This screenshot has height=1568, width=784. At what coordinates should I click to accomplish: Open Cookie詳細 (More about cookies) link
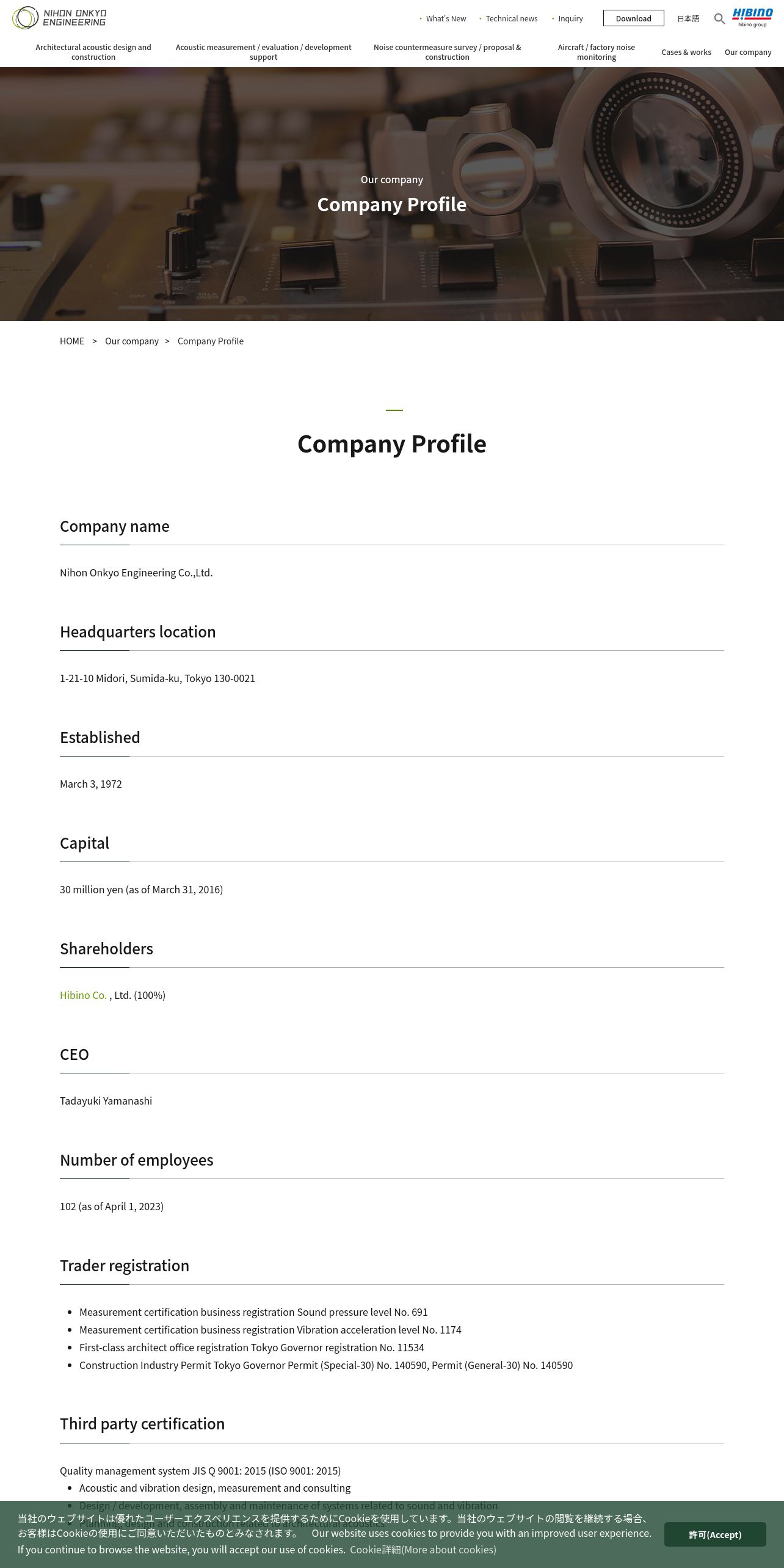[x=423, y=1550]
